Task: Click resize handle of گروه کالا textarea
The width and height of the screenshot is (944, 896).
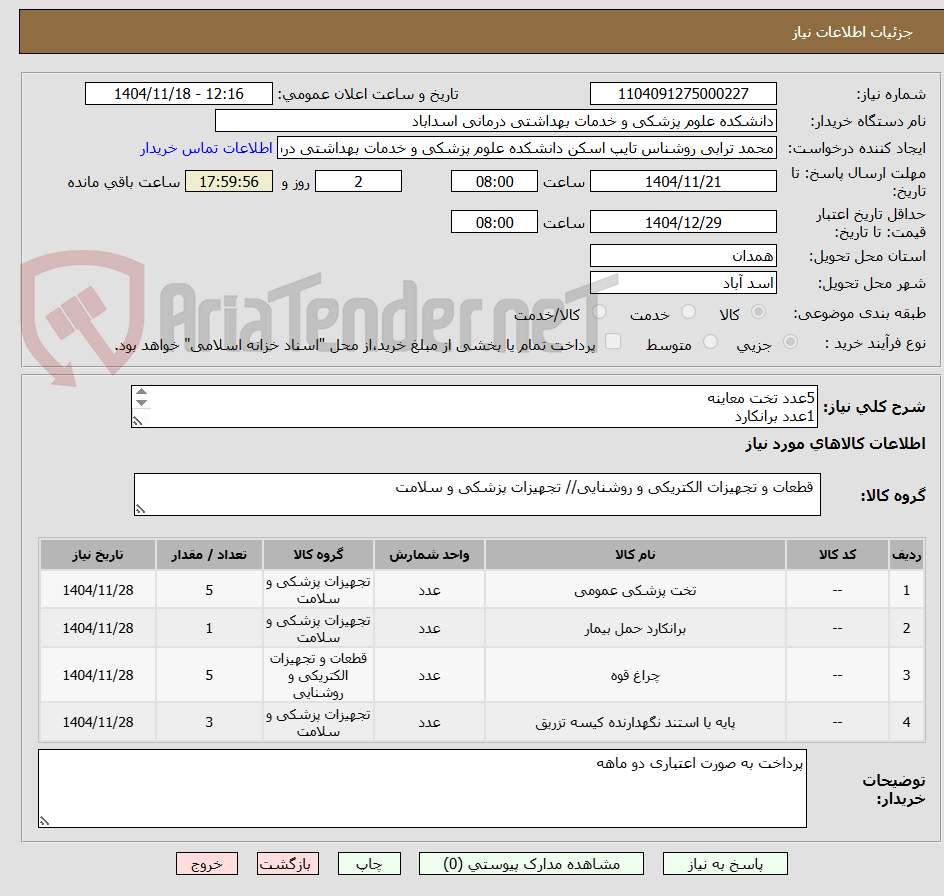Action: [x=140, y=509]
